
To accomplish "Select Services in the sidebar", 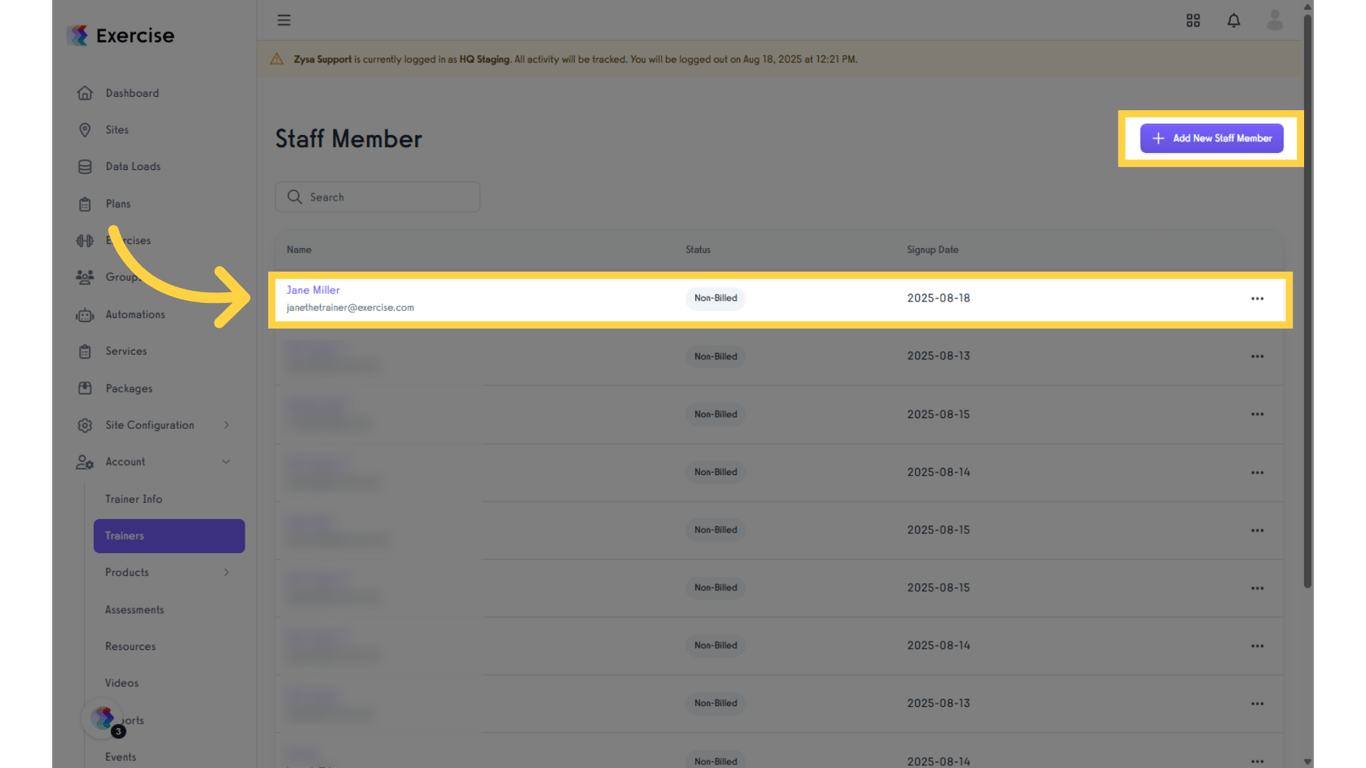I will [126, 351].
